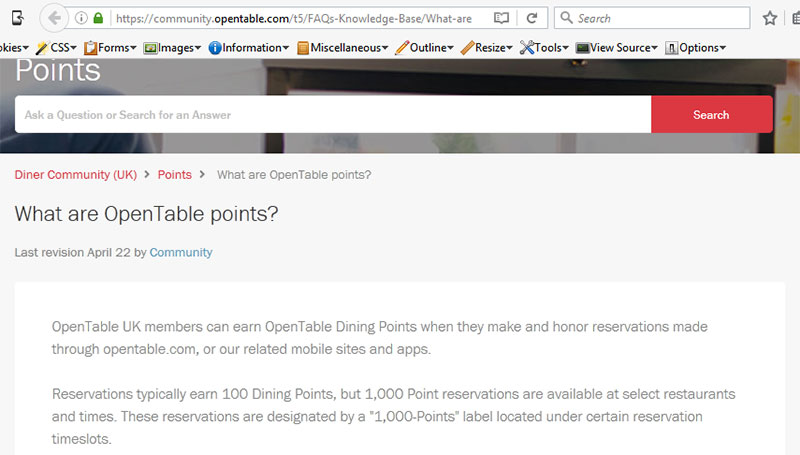Open the Community author link
This screenshot has width=800, height=455.
coord(181,252)
